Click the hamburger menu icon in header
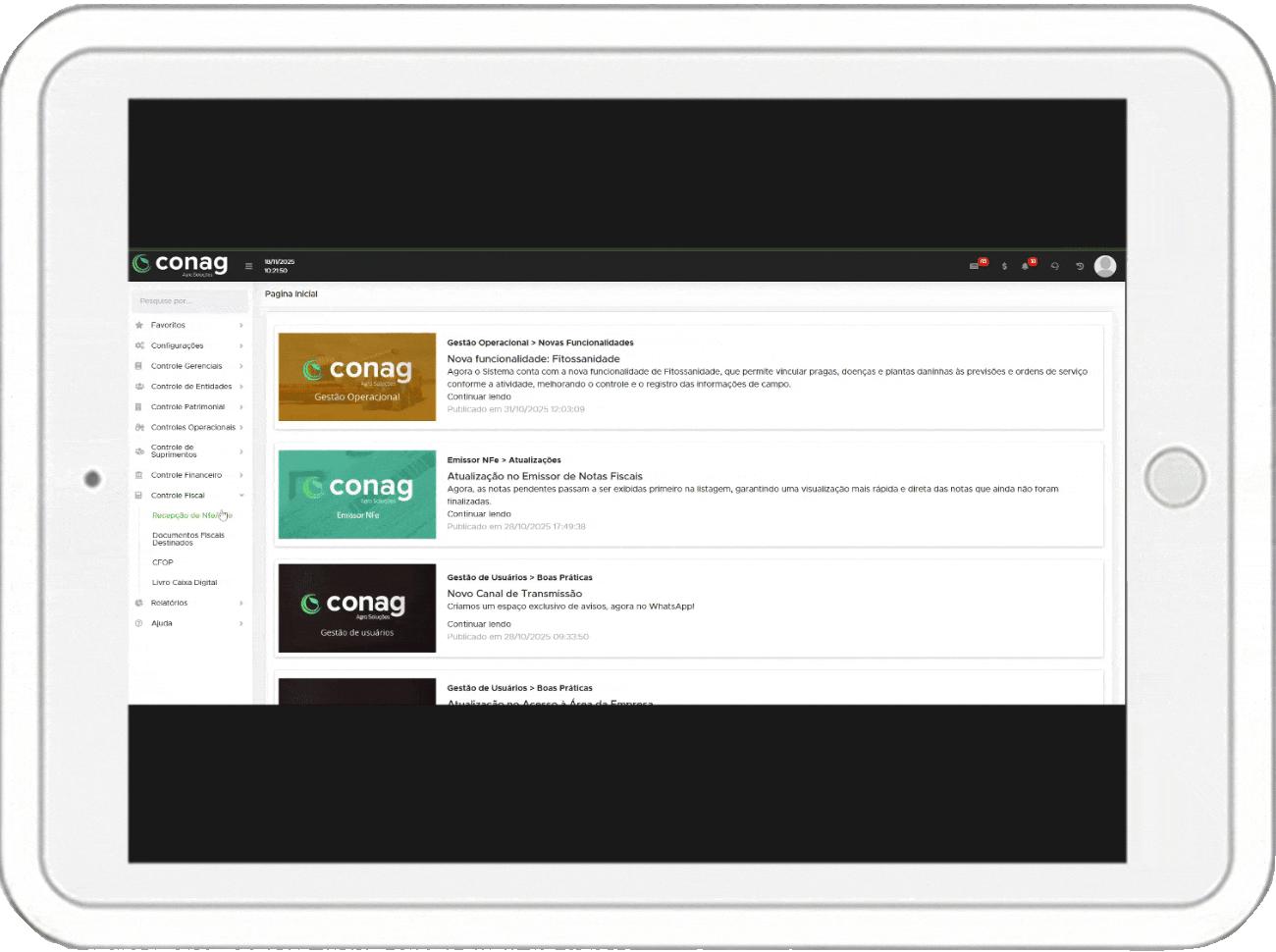Image resolution: width=1276 pixels, height=952 pixels. (x=248, y=266)
